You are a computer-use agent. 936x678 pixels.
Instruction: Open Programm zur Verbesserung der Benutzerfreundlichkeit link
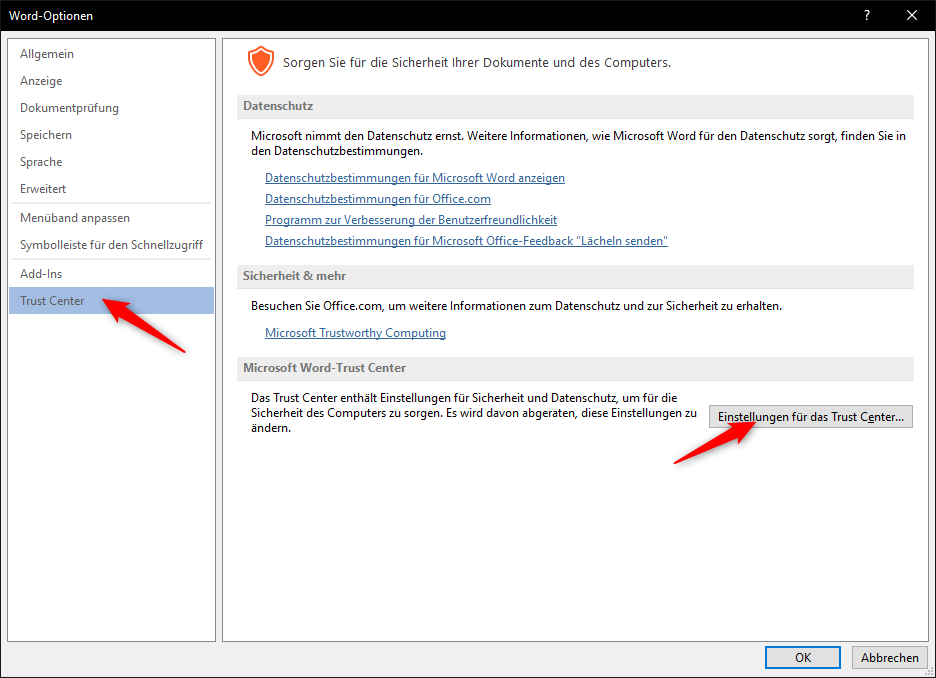click(x=410, y=220)
